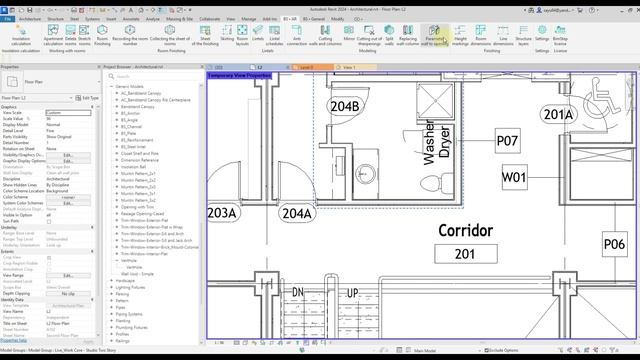Select the BS_Channel tree item
640x360 pixels.
tap(131, 127)
